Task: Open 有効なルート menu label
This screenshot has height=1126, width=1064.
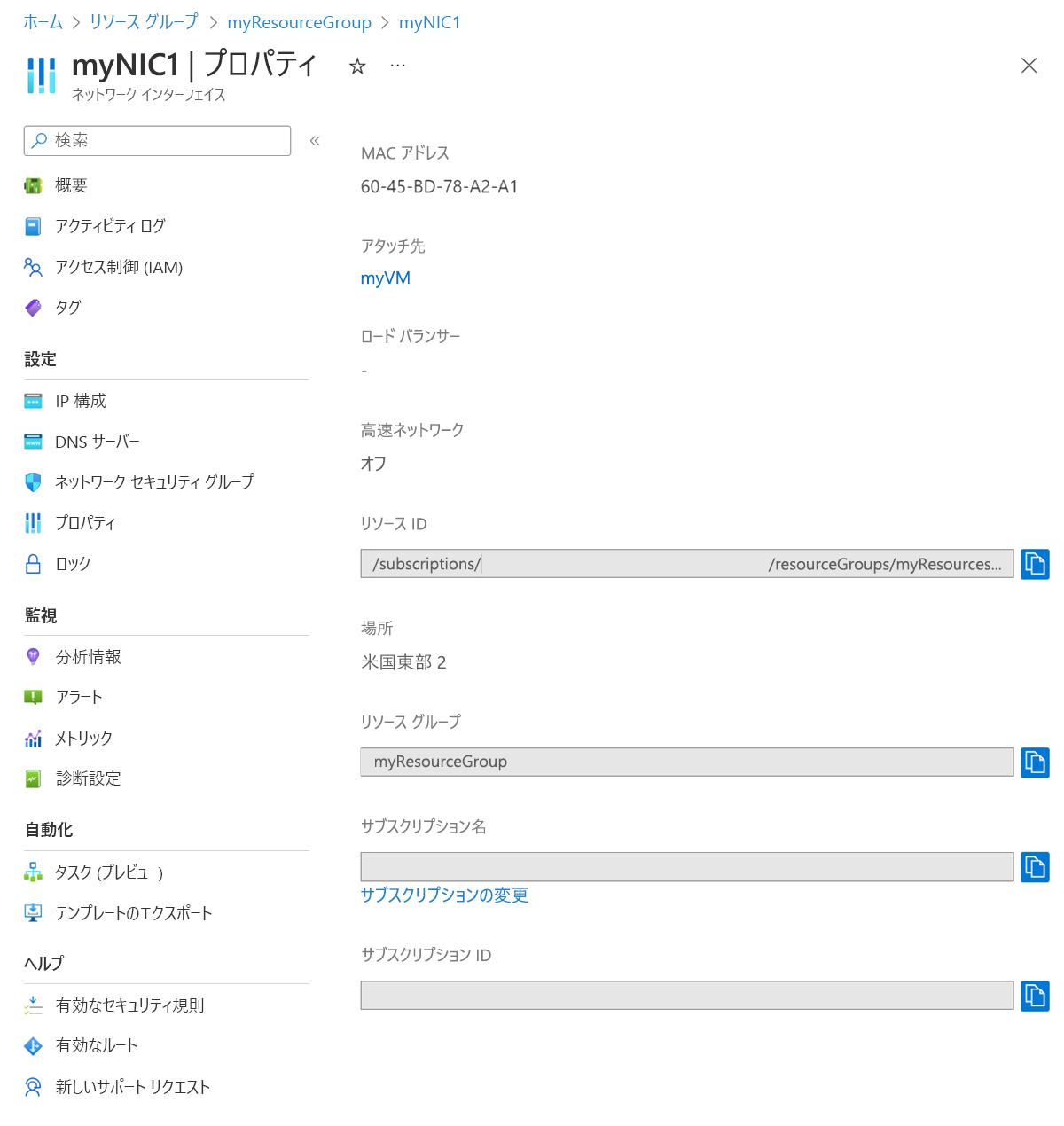Action: (x=97, y=1046)
